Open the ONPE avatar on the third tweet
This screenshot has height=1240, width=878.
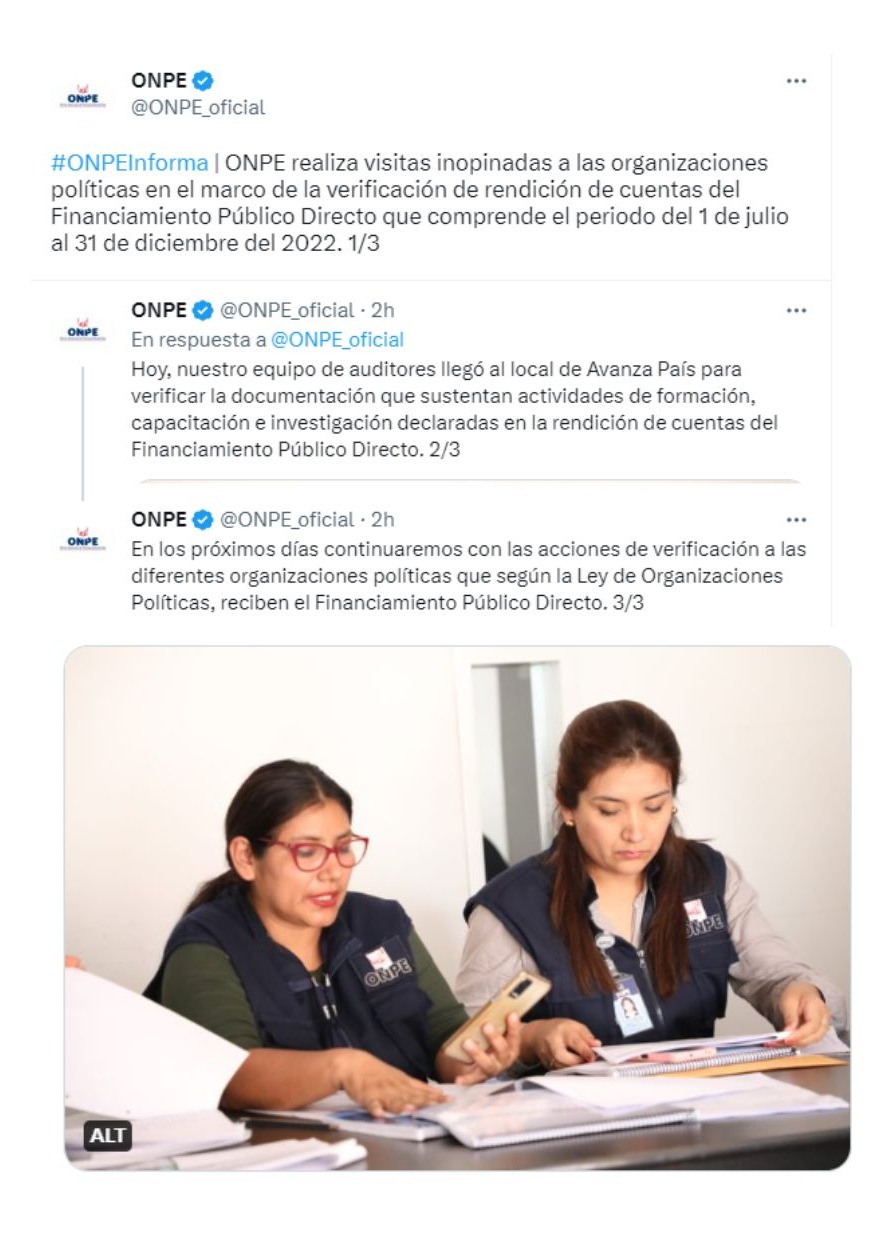pos(84,538)
